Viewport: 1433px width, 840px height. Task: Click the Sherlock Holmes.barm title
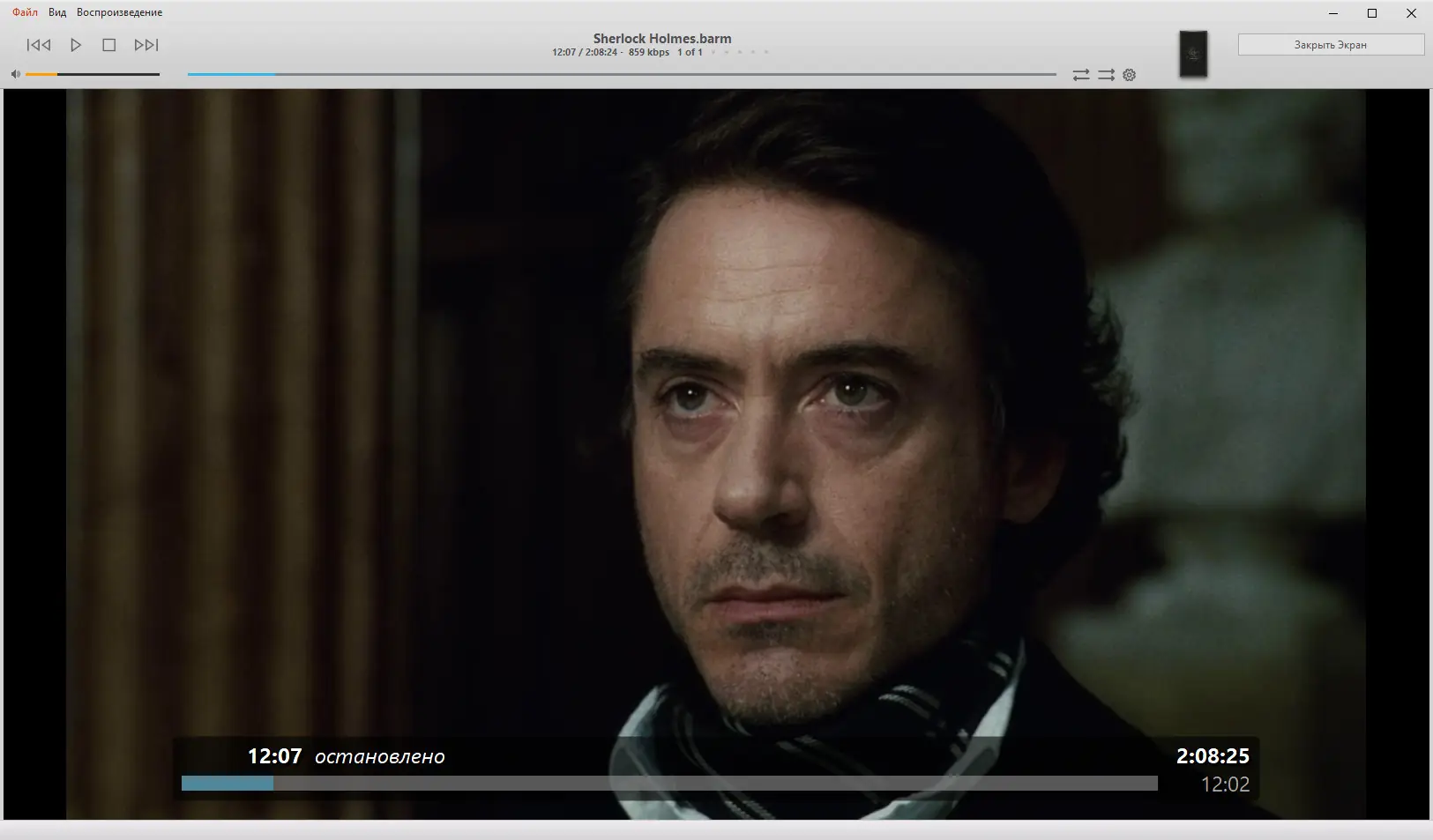[x=662, y=39]
